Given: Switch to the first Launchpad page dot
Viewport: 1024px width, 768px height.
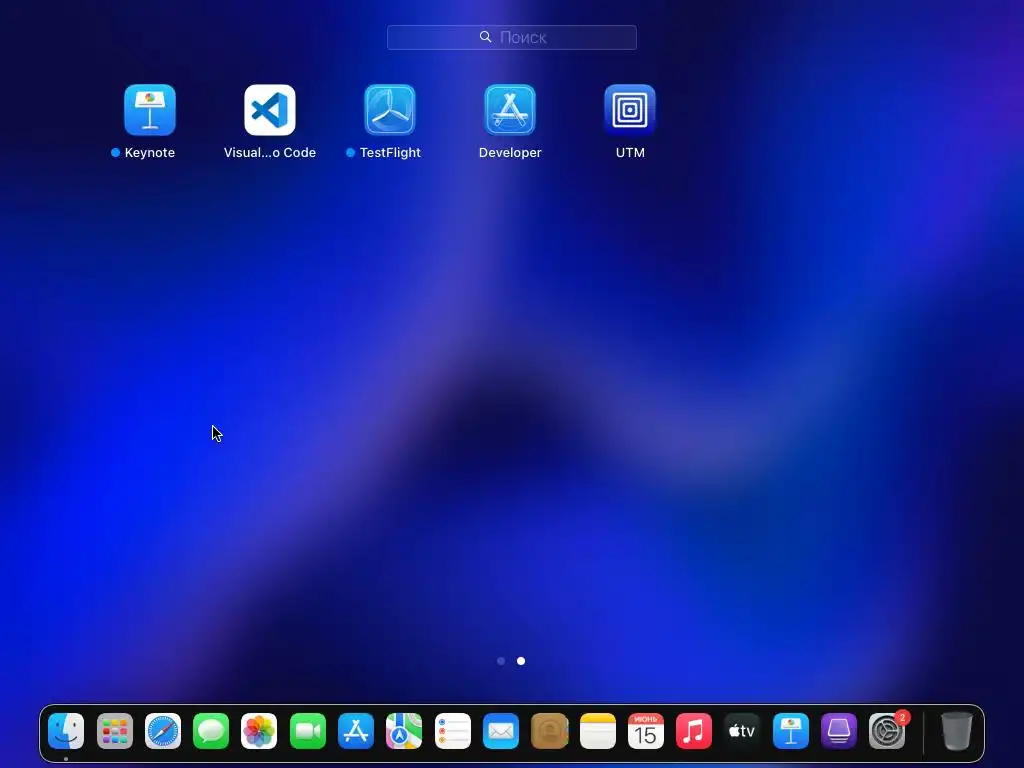Looking at the screenshot, I should tap(501, 661).
